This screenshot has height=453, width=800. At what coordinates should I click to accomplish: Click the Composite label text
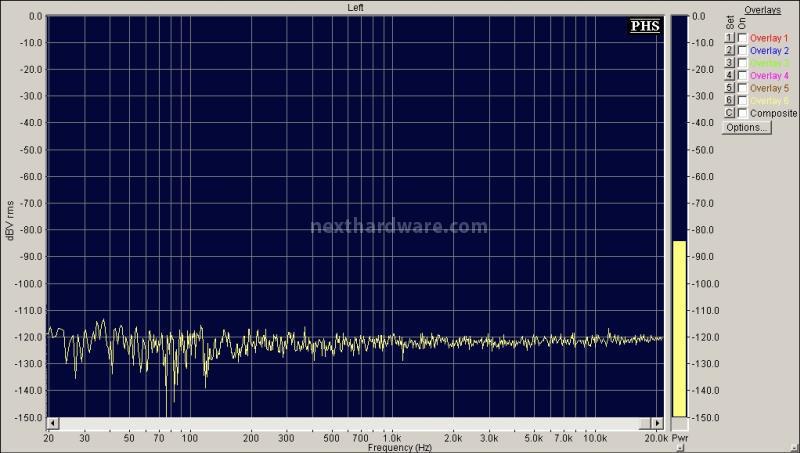click(x=773, y=113)
